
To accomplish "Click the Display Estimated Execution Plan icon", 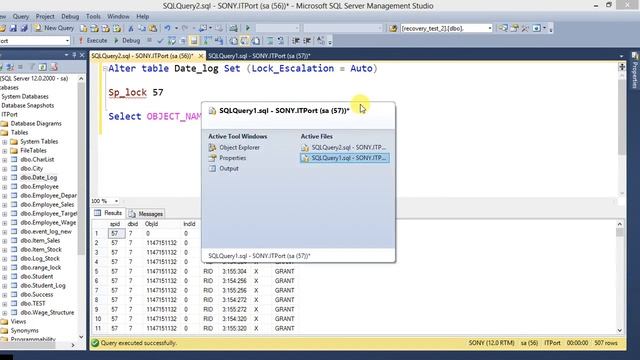I will pyautogui.click(x=172, y=40).
